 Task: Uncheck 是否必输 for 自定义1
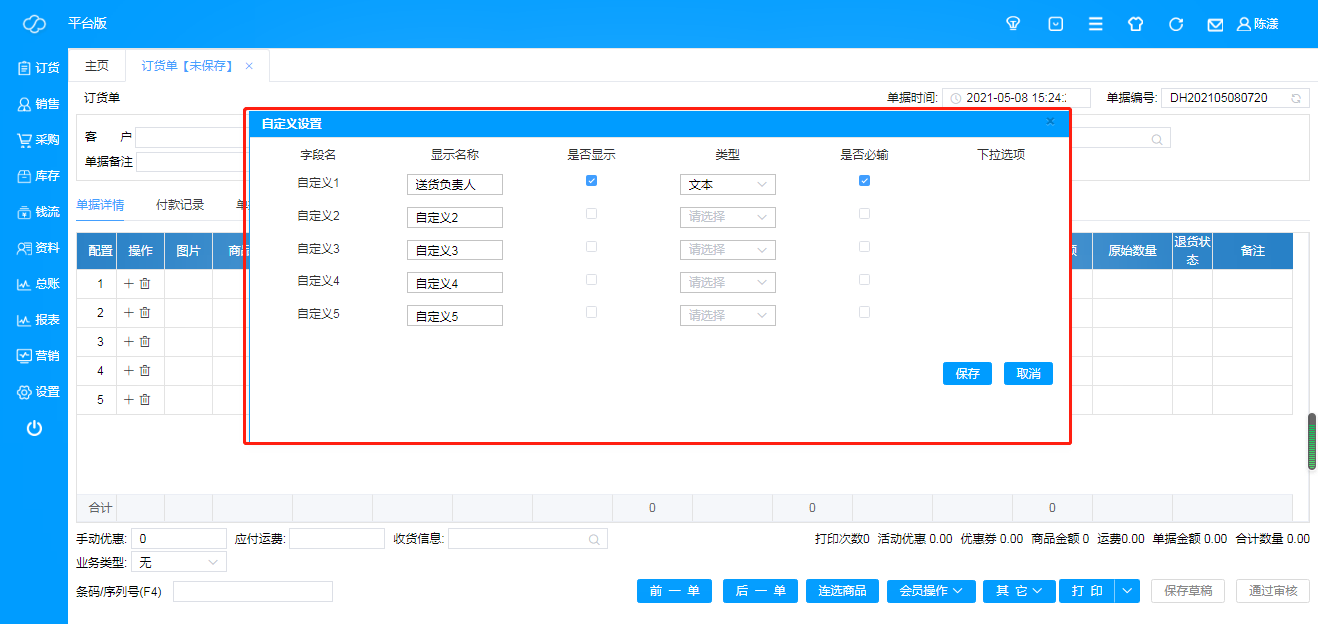coord(864,181)
